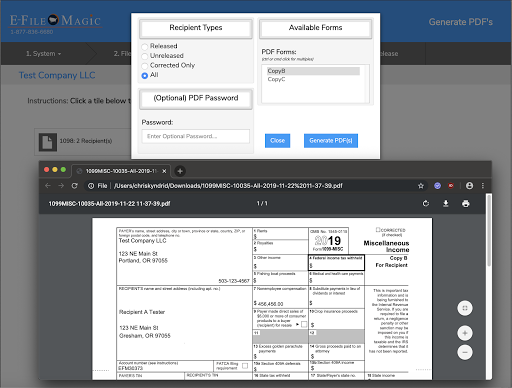The height and width of the screenshot is (388, 512).
Task: Choose Corrected Only recipient type
Action: (145, 66)
